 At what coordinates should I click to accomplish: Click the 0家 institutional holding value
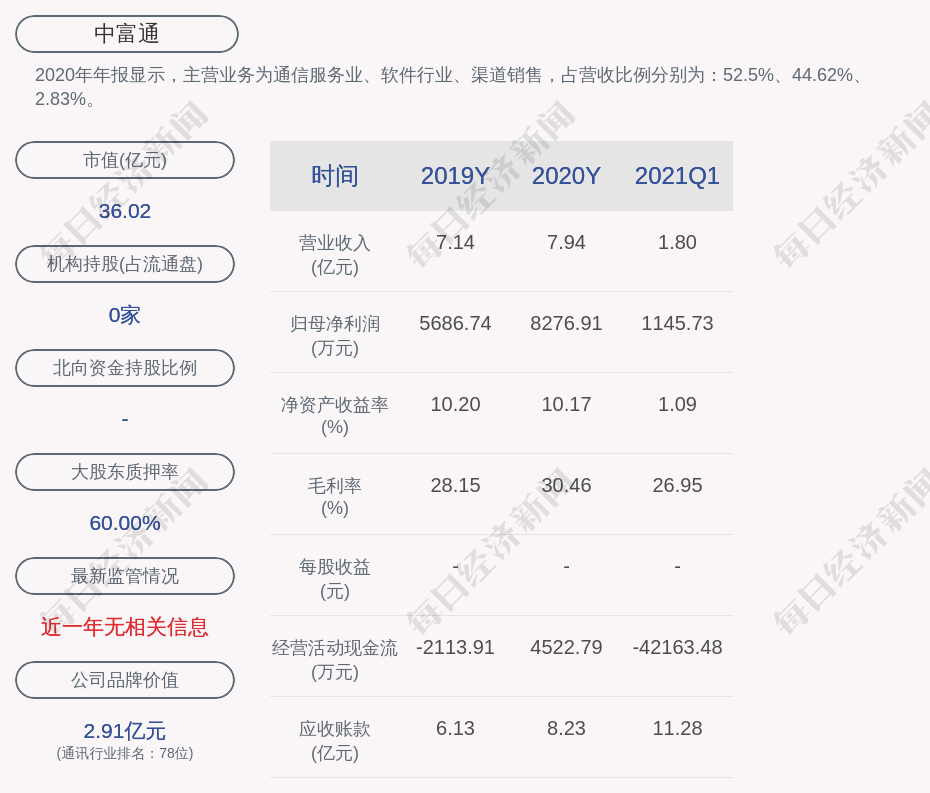click(125, 315)
